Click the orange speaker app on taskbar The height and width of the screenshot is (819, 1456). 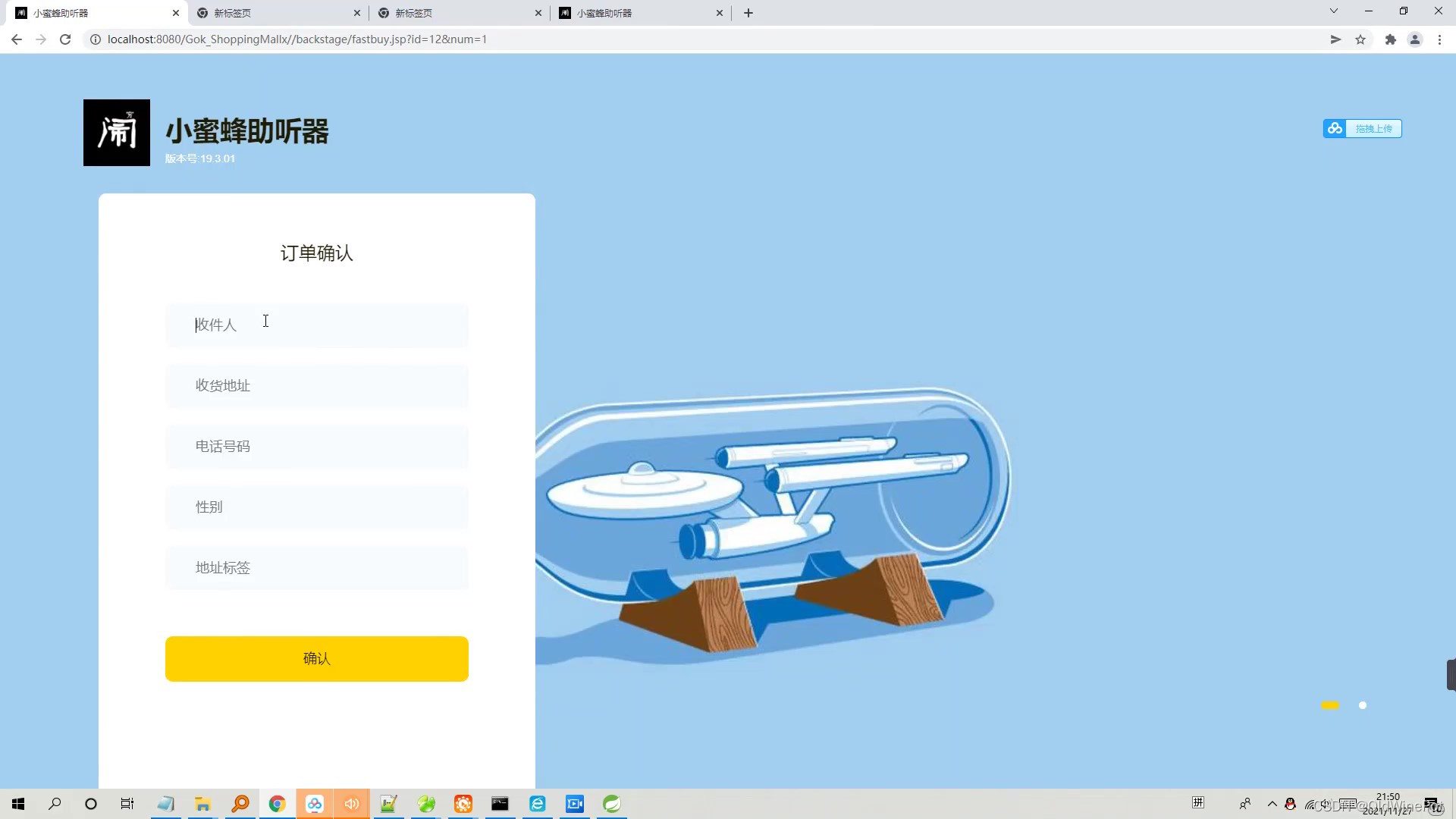(x=352, y=804)
